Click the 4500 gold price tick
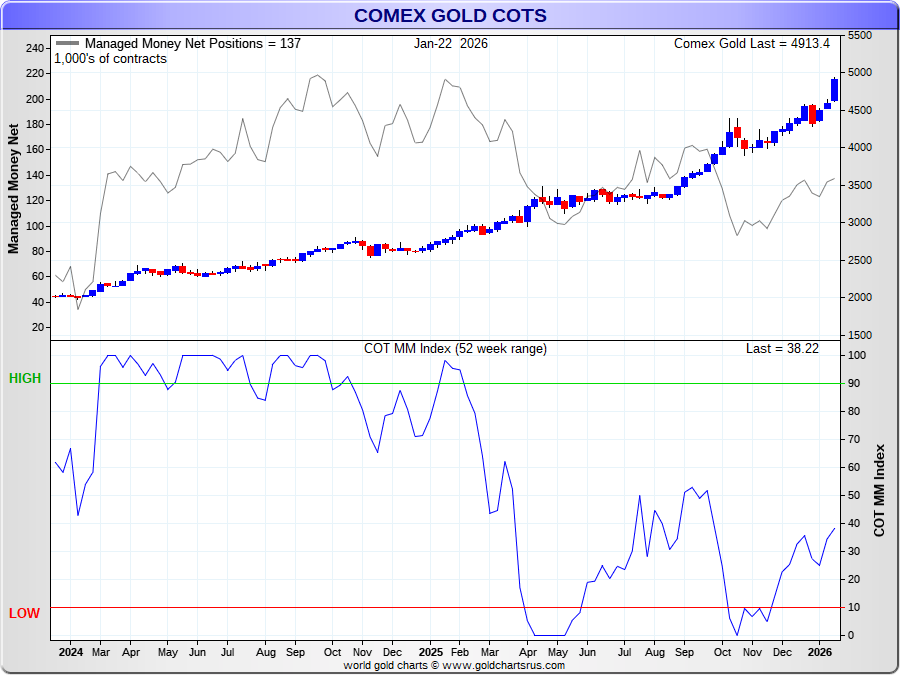The width and height of the screenshot is (900, 675). 860,110
